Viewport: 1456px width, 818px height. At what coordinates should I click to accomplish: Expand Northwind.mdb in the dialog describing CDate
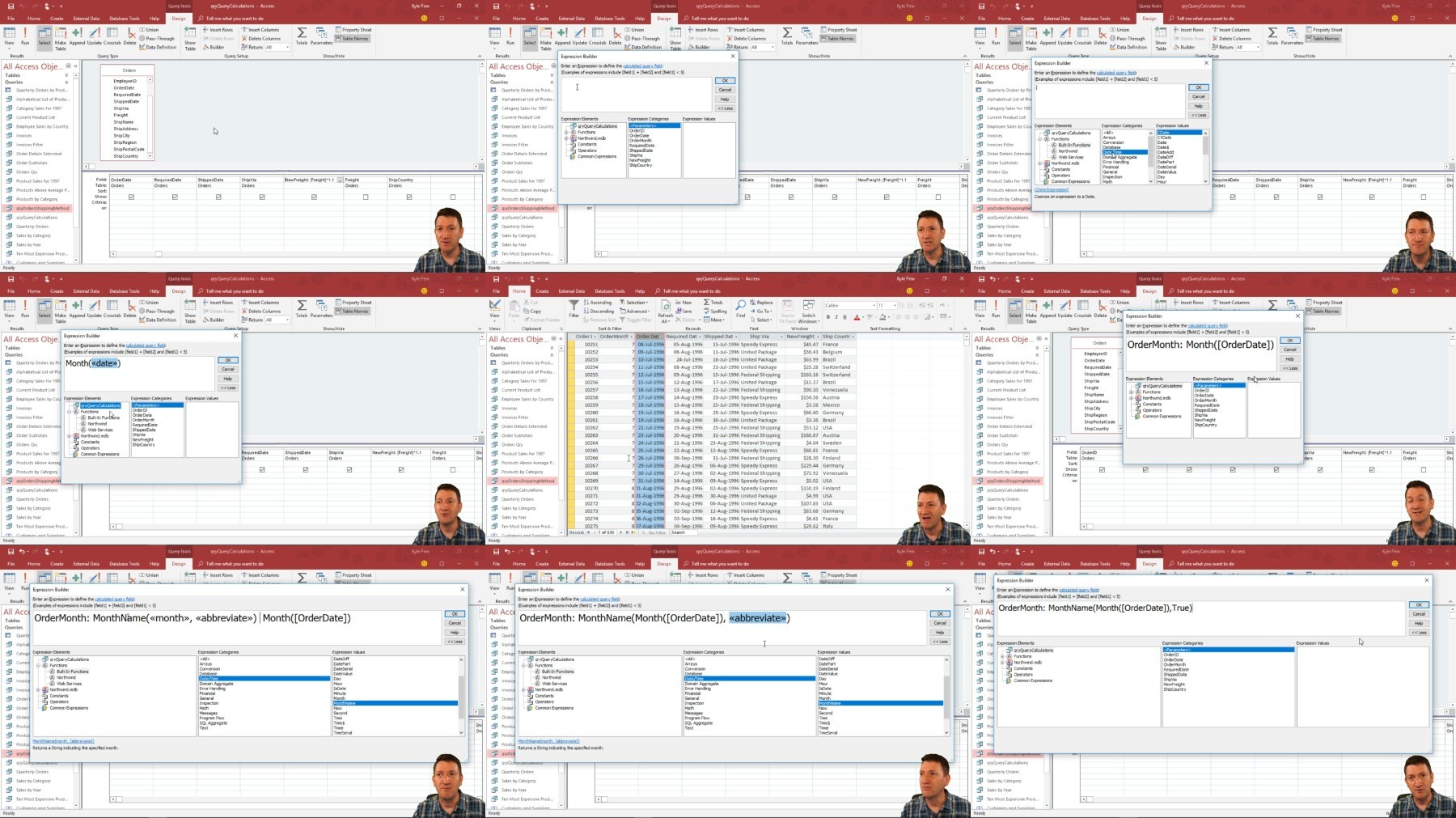[1041, 163]
